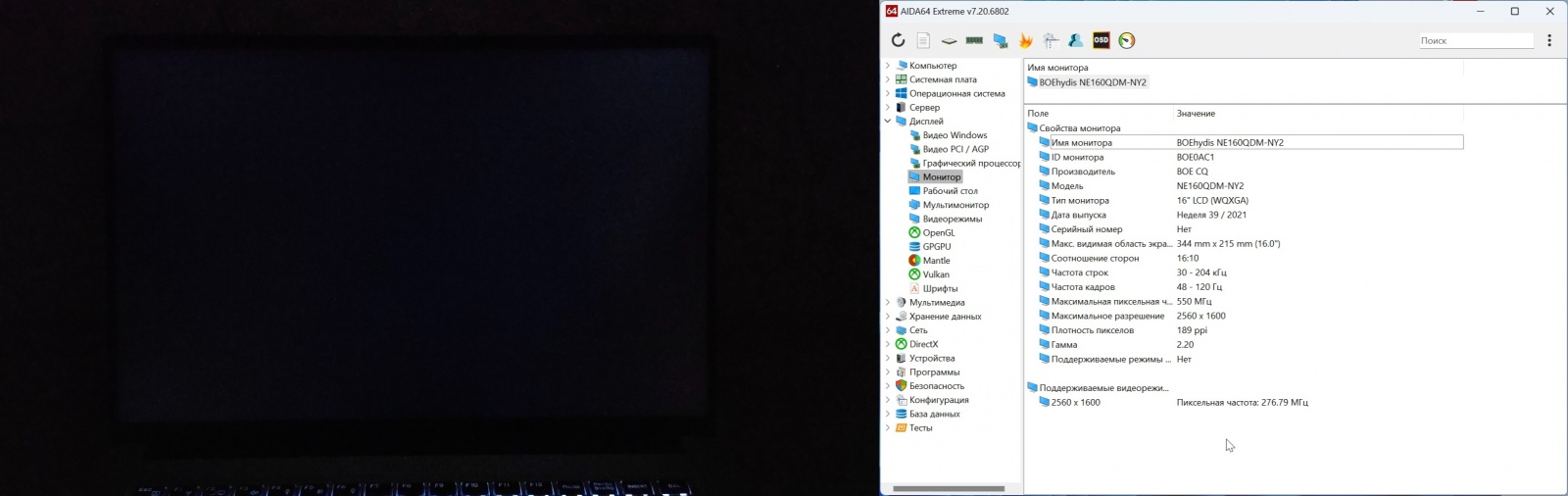Click the Безопасность shield icon

(x=901, y=386)
